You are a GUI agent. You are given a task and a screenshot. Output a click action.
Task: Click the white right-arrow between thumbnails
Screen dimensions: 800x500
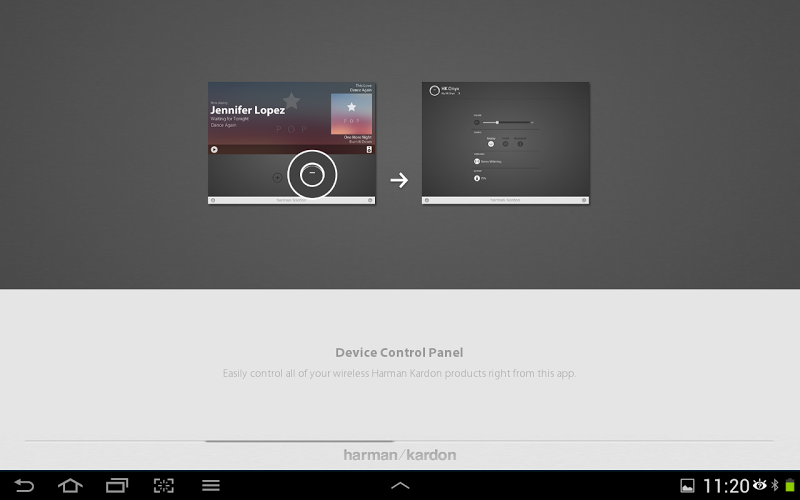(399, 180)
